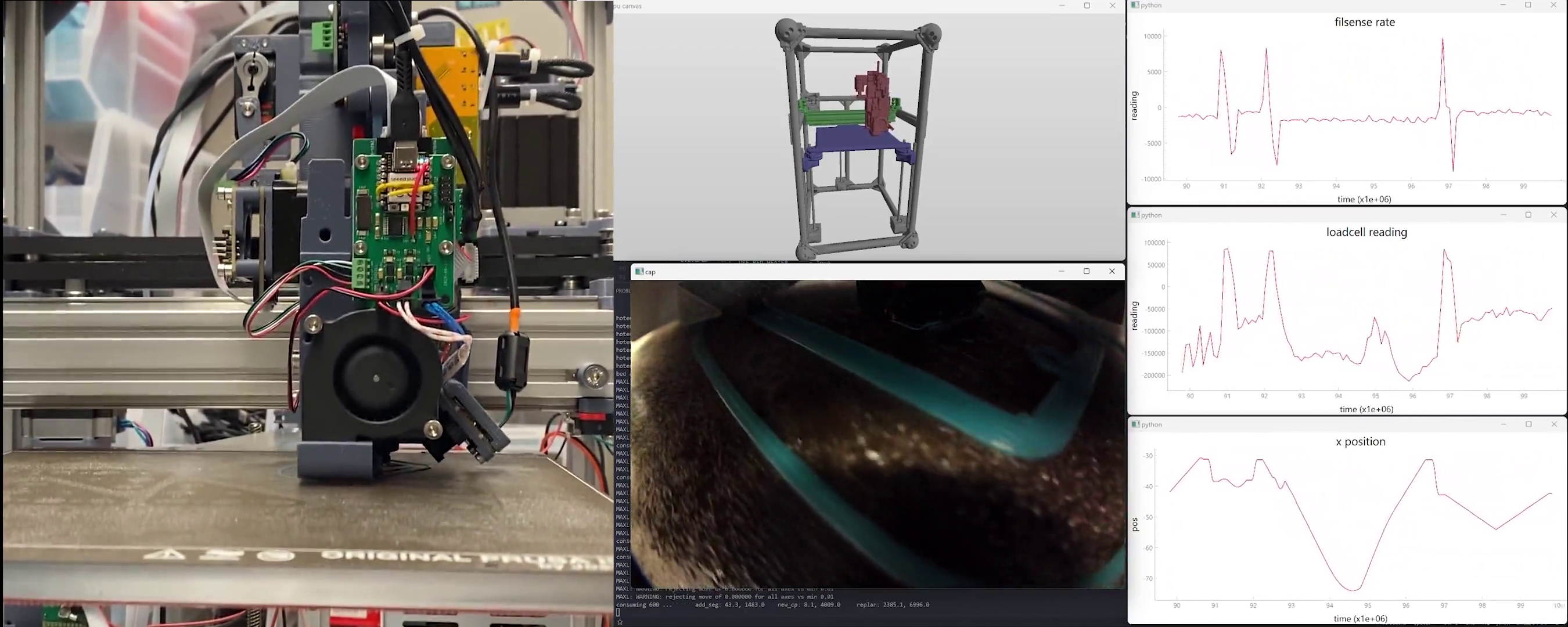Click the cap window title icon

639,272
